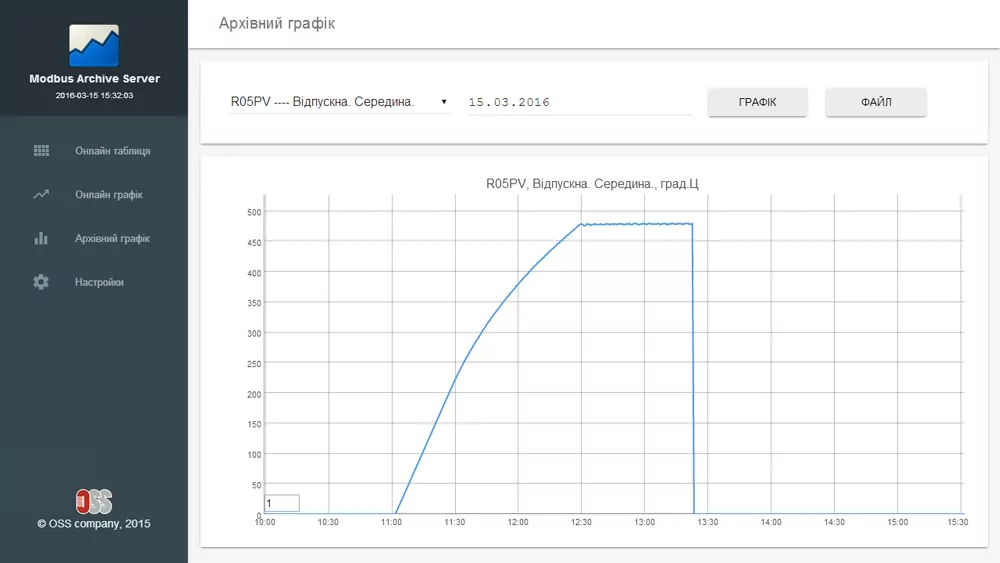Click the 14:00 label on the time axis
Image resolution: width=1000 pixels, height=563 pixels.
pyautogui.click(x=770, y=522)
